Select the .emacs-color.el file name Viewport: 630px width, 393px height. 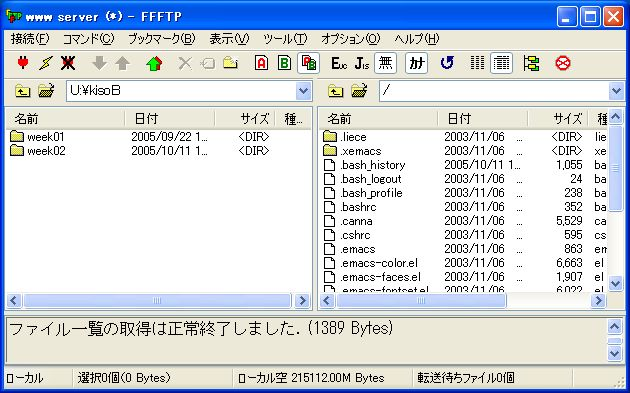click(379, 263)
